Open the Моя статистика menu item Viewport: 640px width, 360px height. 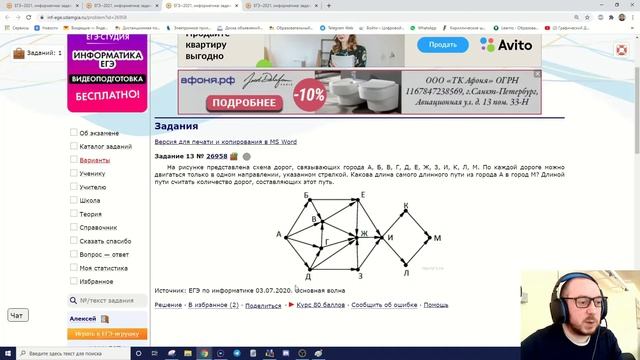tap(104, 268)
